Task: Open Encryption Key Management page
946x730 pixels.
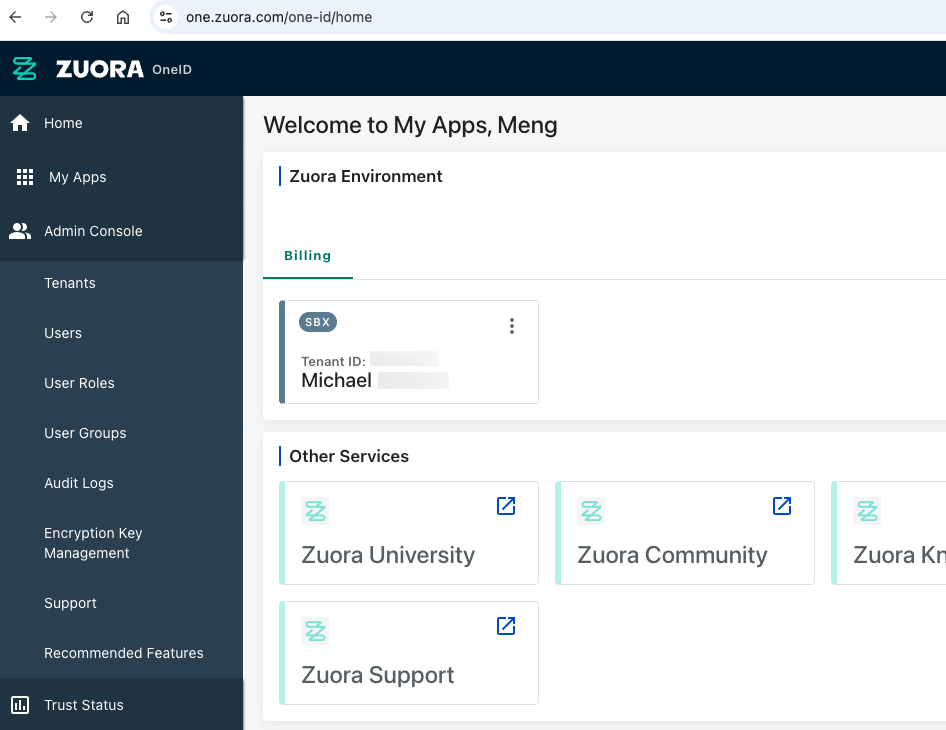Action: point(93,543)
